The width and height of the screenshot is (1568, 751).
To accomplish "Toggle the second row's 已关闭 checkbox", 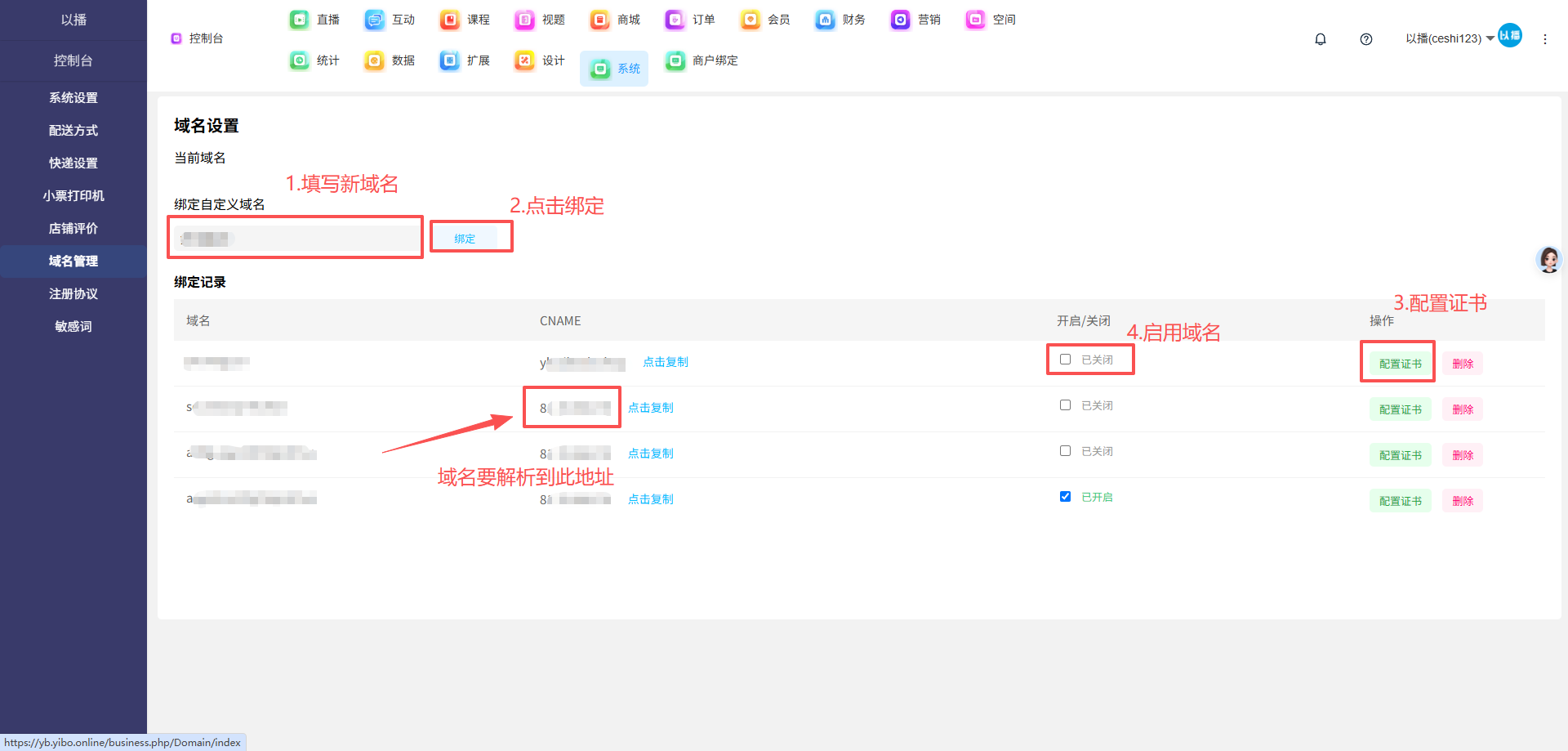I will [1066, 405].
